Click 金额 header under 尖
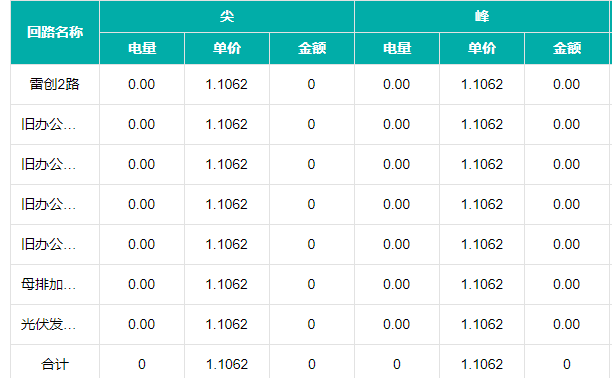Screen dimensions: 612x378 click(312, 48)
